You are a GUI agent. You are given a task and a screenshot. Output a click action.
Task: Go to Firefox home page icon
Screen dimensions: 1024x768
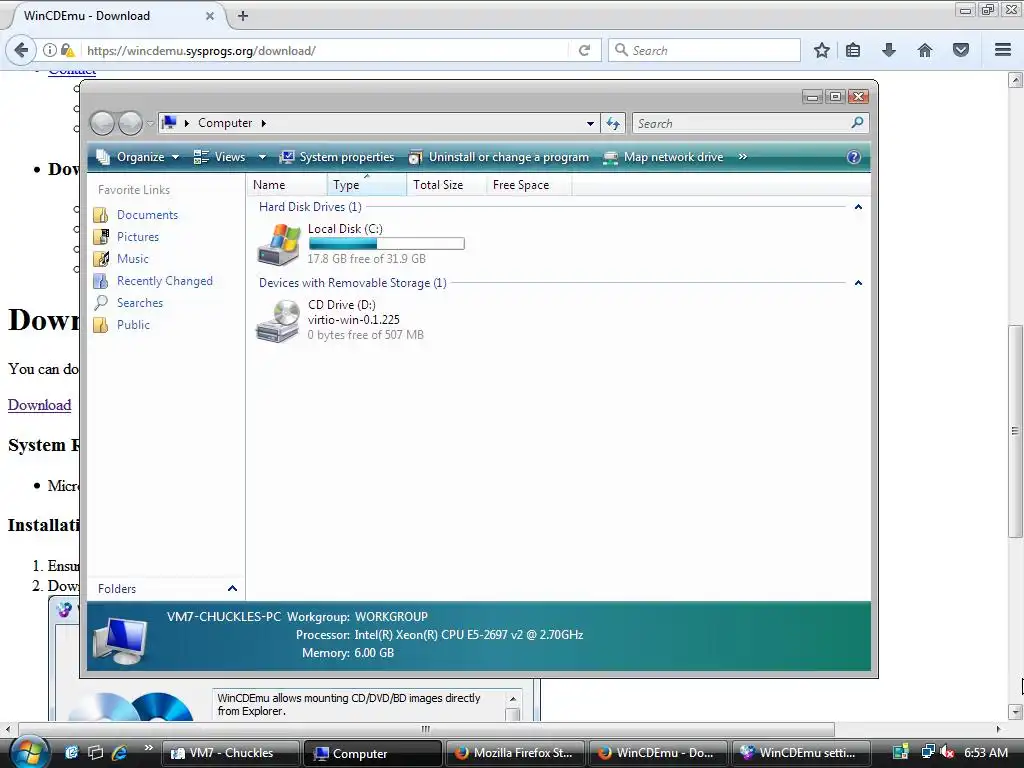(925, 50)
